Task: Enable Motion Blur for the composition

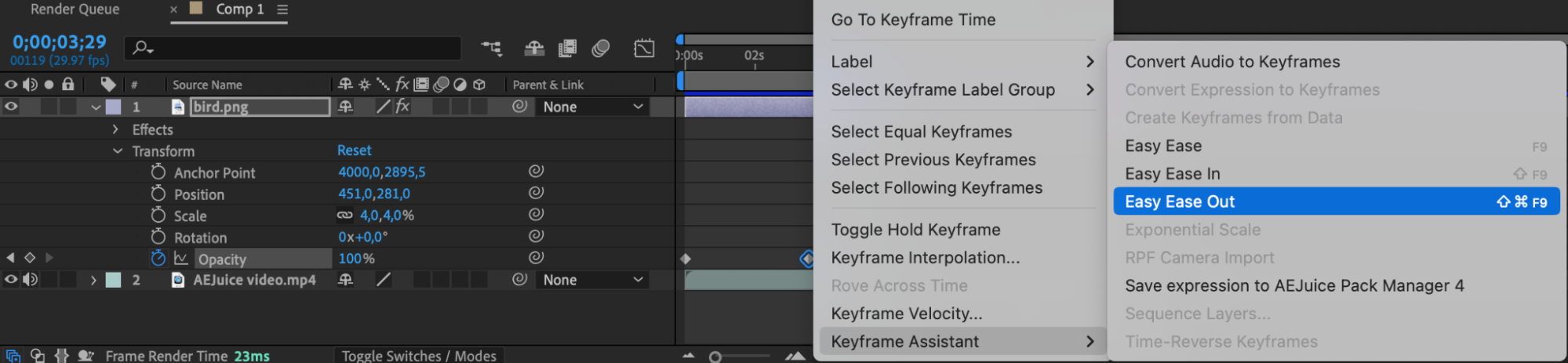Action: [x=601, y=49]
